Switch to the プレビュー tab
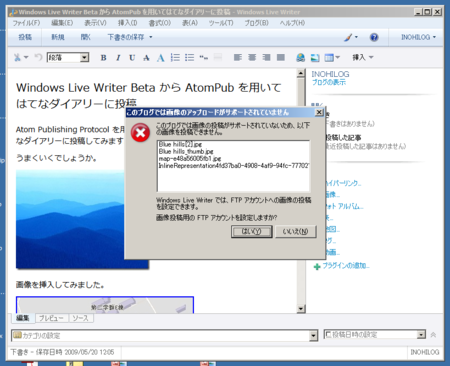This screenshot has height=366, width=450. pos(51,318)
